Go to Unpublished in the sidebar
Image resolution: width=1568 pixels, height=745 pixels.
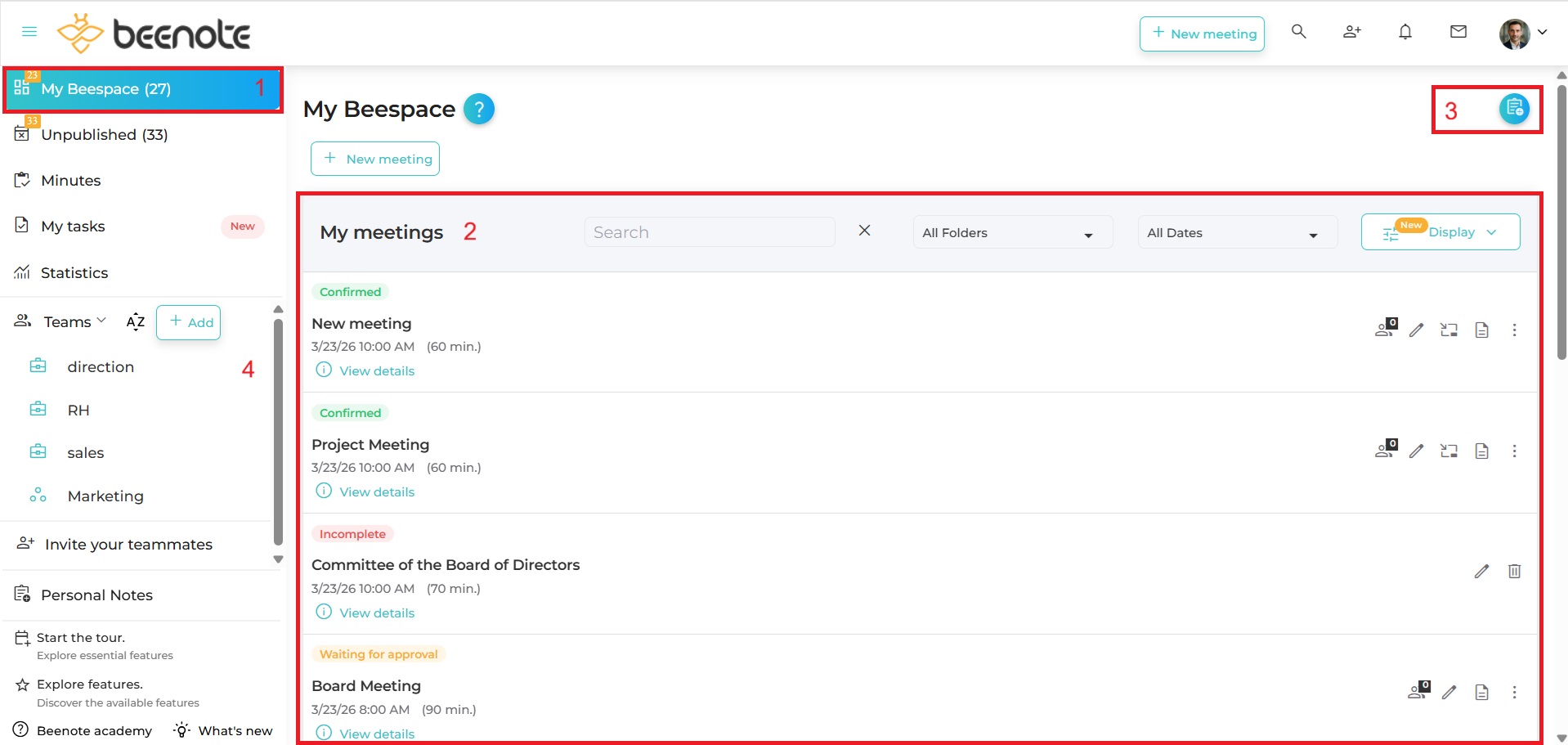click(x=104, y=135)
